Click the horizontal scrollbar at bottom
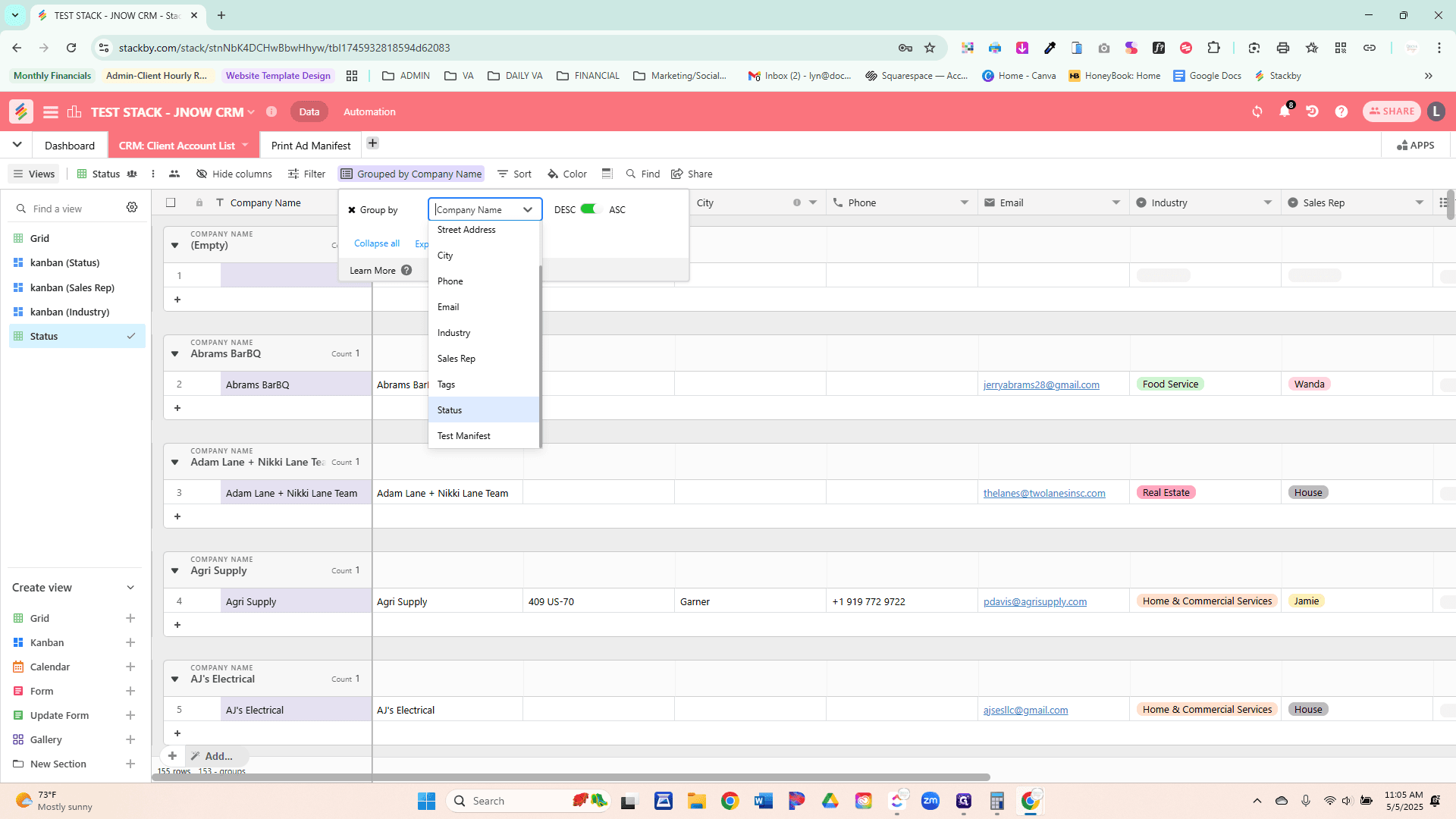 573,777
